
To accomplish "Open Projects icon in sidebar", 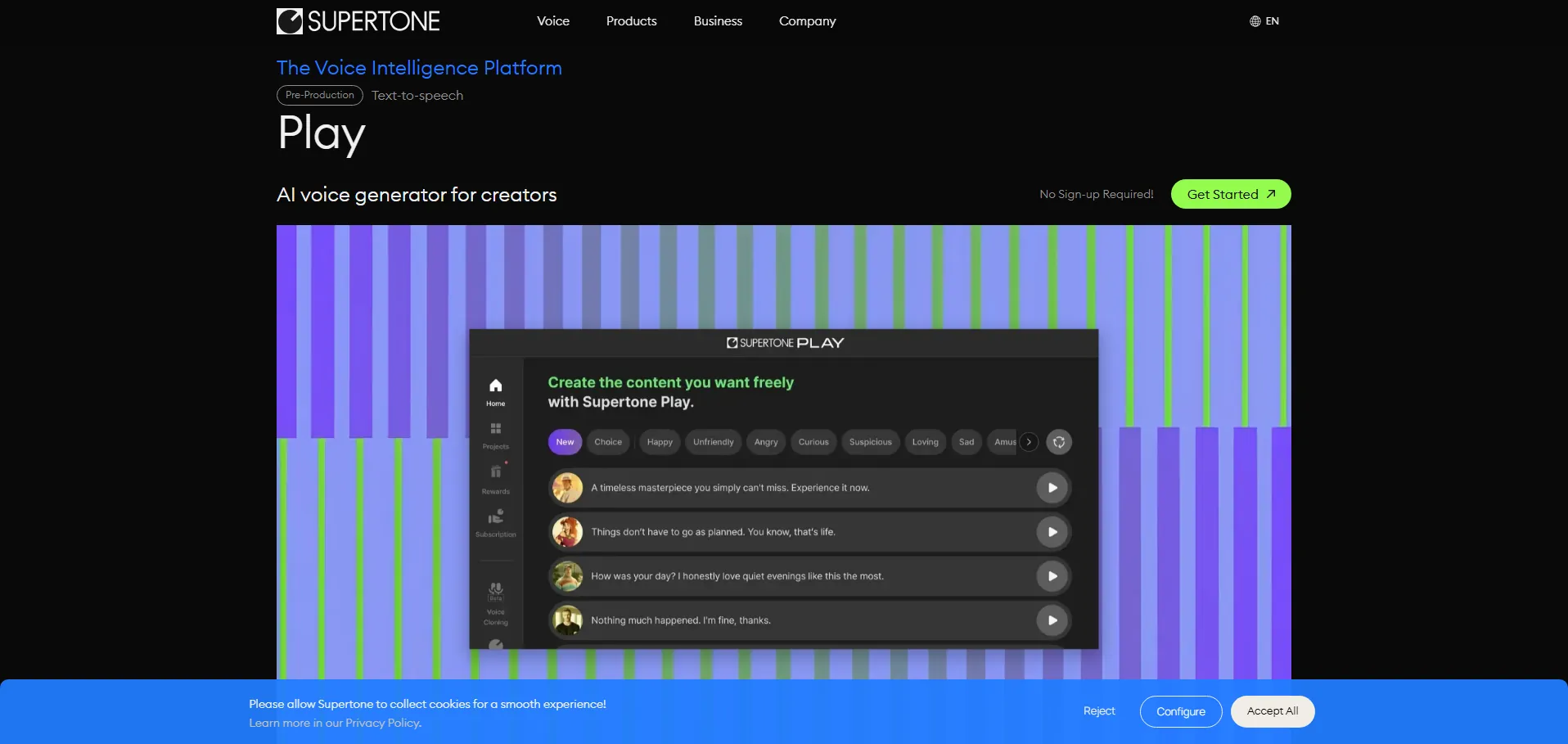I will [495, 430].
